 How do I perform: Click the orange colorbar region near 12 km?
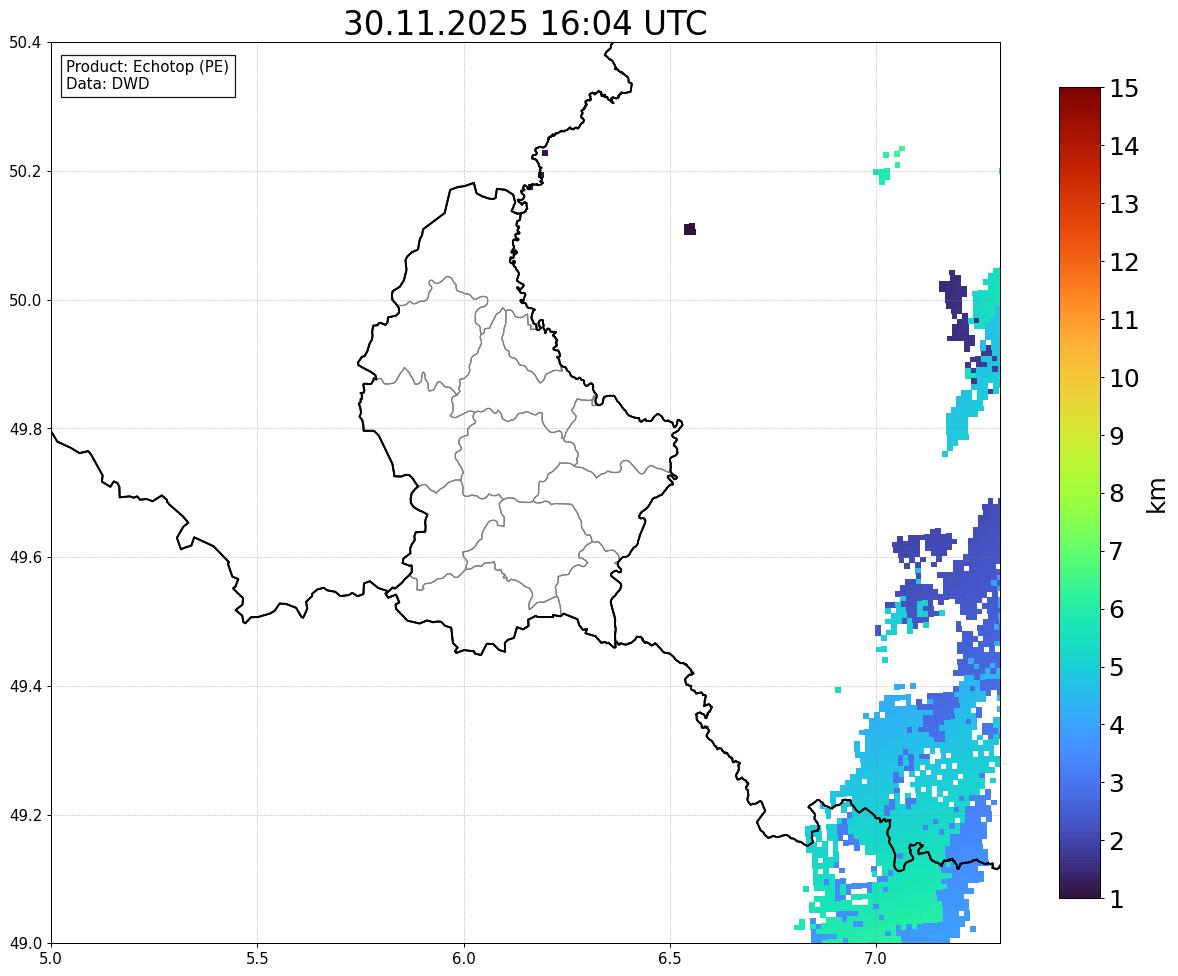[x=1080, y=262]
